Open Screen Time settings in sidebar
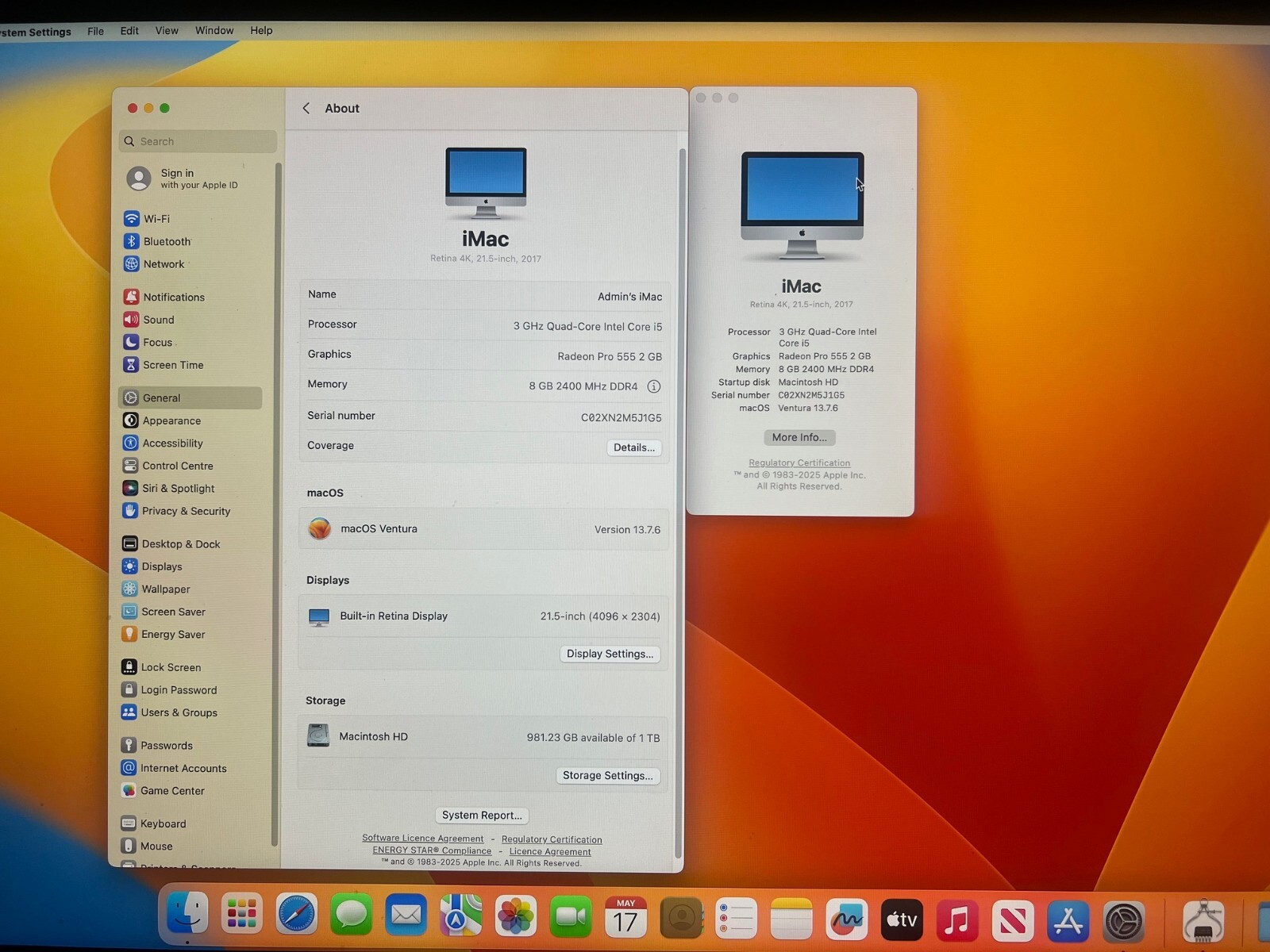Viewport: 1270px width, 952px height. pos(164,365)
